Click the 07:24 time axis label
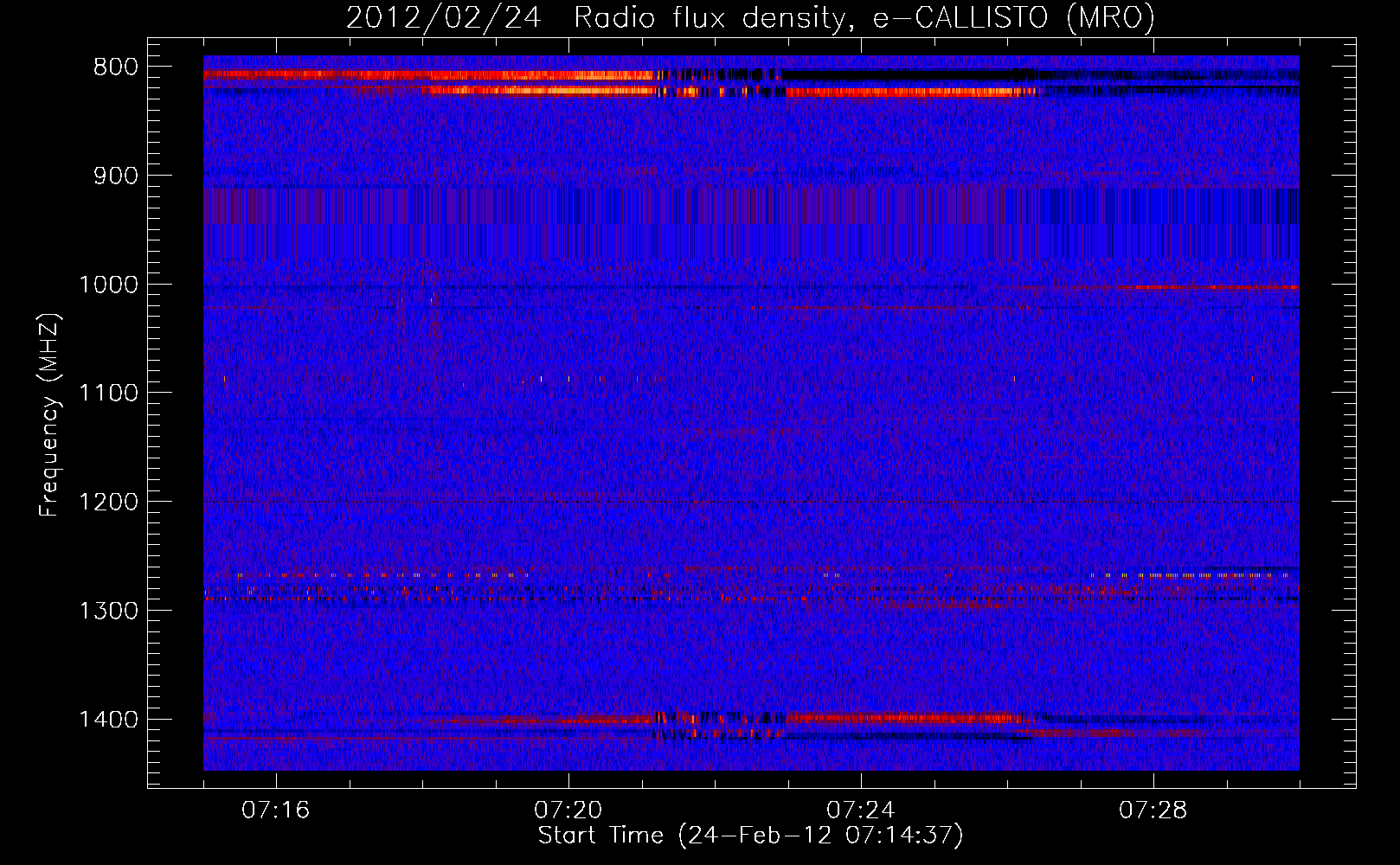1400x865 pixels. pyautogui.click(x=861, y=811)
